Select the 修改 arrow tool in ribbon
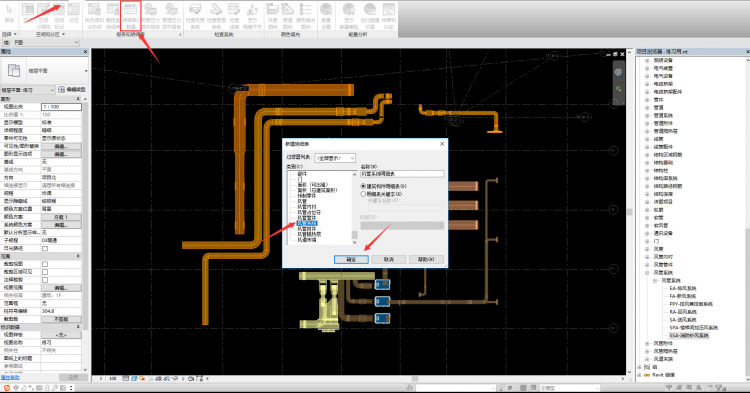The height and width of the screenshot is (393, 750). 9,14
